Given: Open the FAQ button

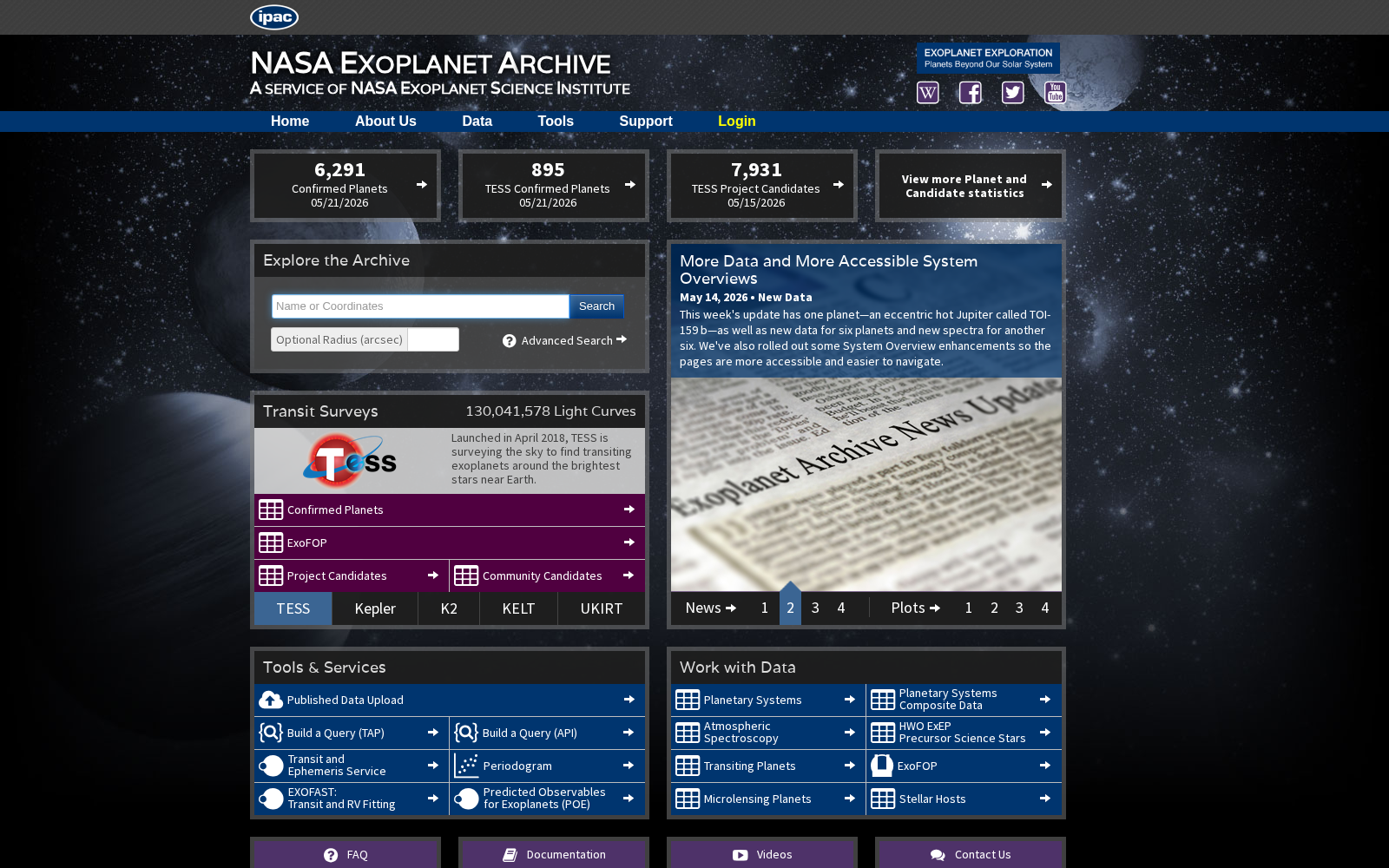Looking at the screenshot, I should 346,854.
